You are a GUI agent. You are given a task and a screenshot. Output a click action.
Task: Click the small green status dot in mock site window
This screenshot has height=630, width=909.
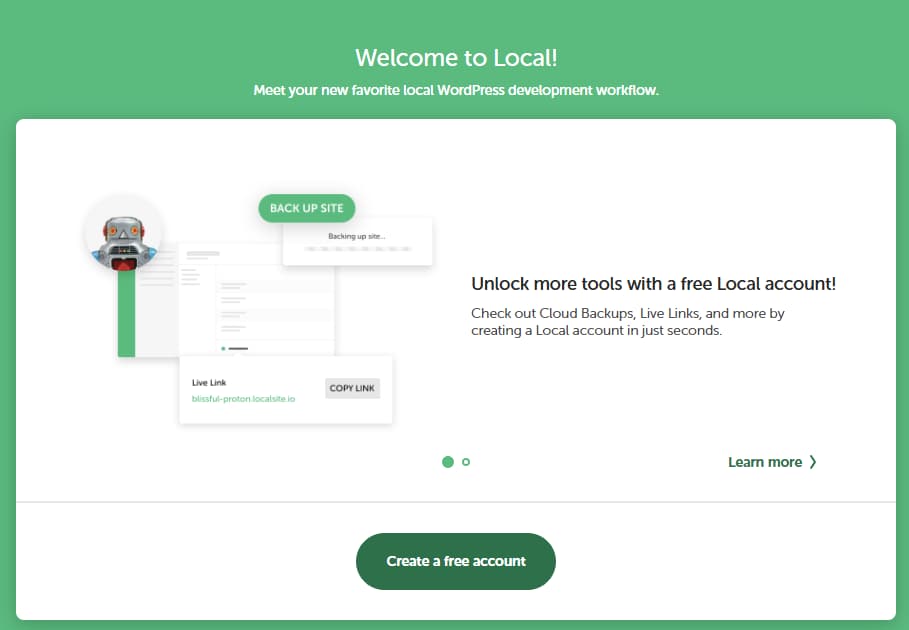coord(223,349)
